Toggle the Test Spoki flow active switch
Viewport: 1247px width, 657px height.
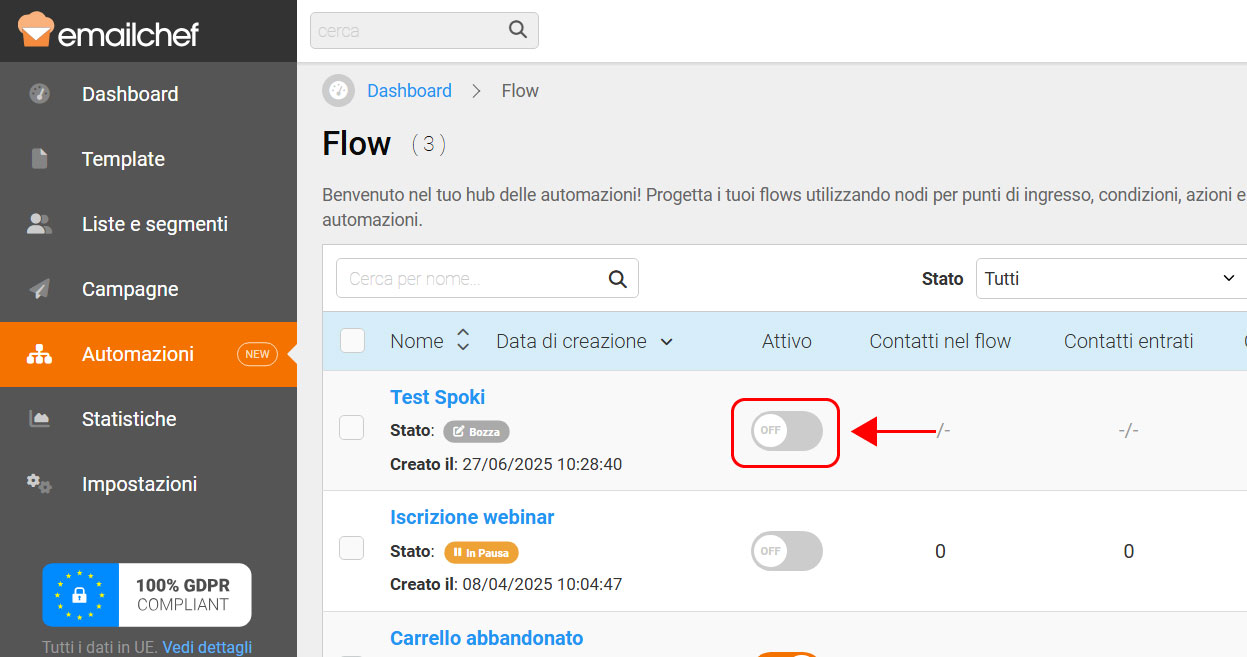tap(787, 430)
